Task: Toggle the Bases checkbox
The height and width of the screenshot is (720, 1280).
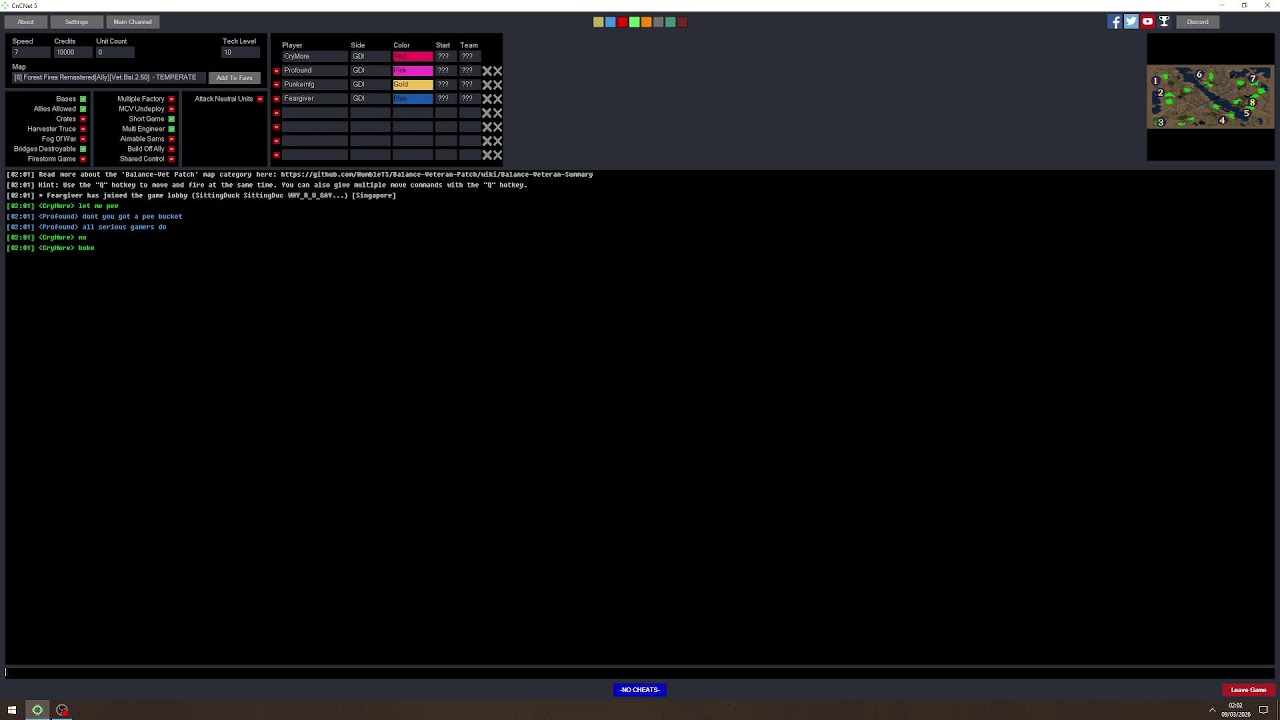Action: tap(83, 99)
